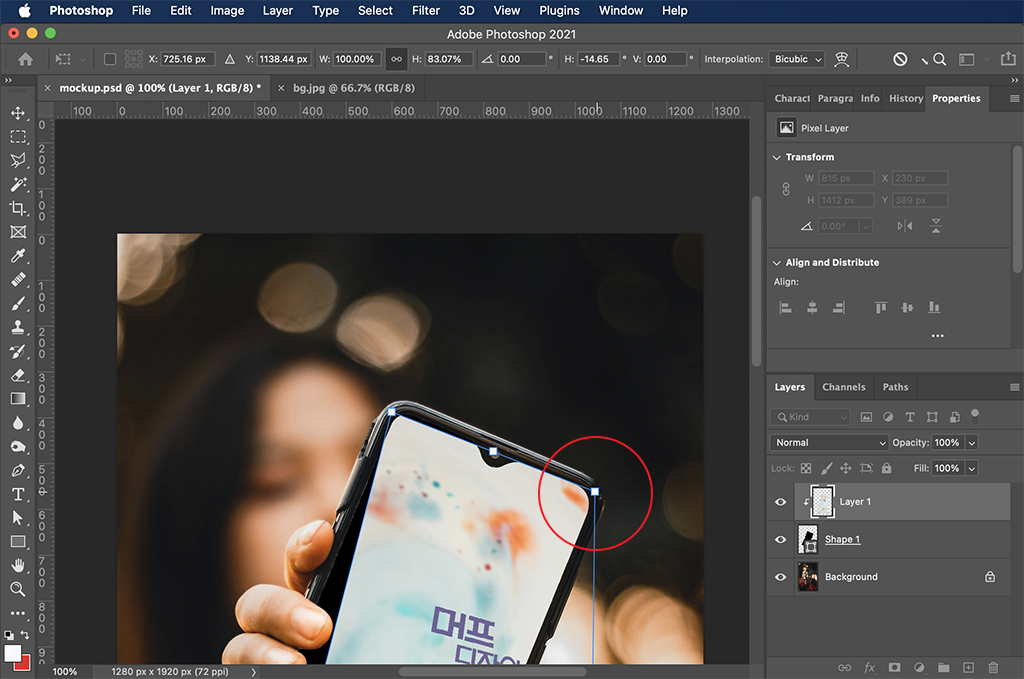Hide the Shape 1 layer

tap(780, 539)
